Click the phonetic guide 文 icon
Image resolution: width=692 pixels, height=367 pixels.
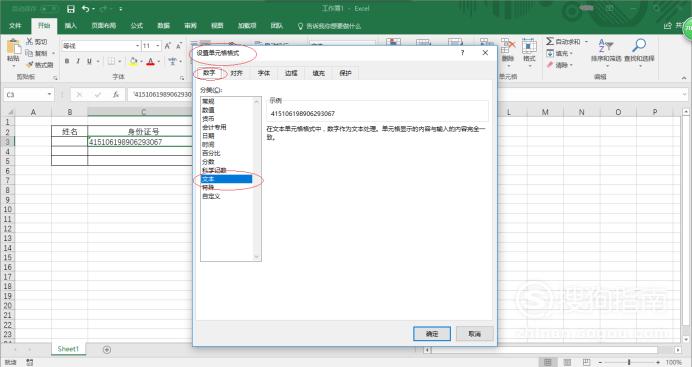(x=173, y=61)
